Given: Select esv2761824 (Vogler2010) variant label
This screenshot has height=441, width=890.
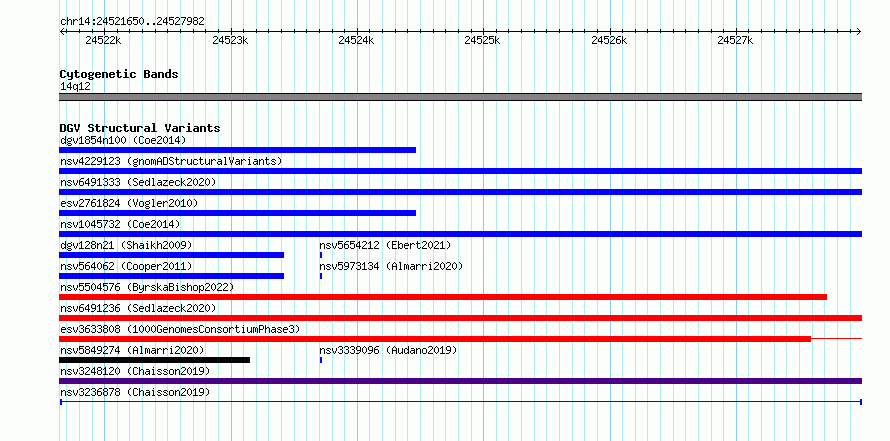Looking at the screenshot, I should pyautogui.click(x=129, y=203).
